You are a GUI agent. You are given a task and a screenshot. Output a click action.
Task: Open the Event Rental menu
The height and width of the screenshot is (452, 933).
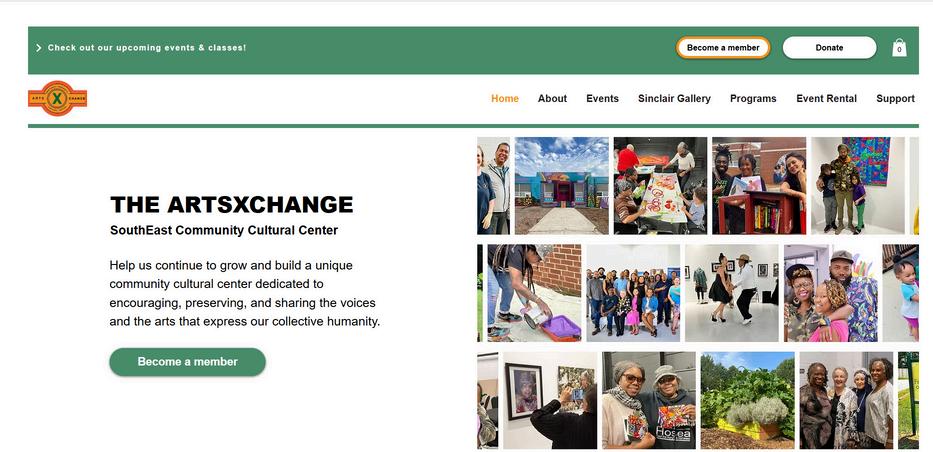(826, 99)
